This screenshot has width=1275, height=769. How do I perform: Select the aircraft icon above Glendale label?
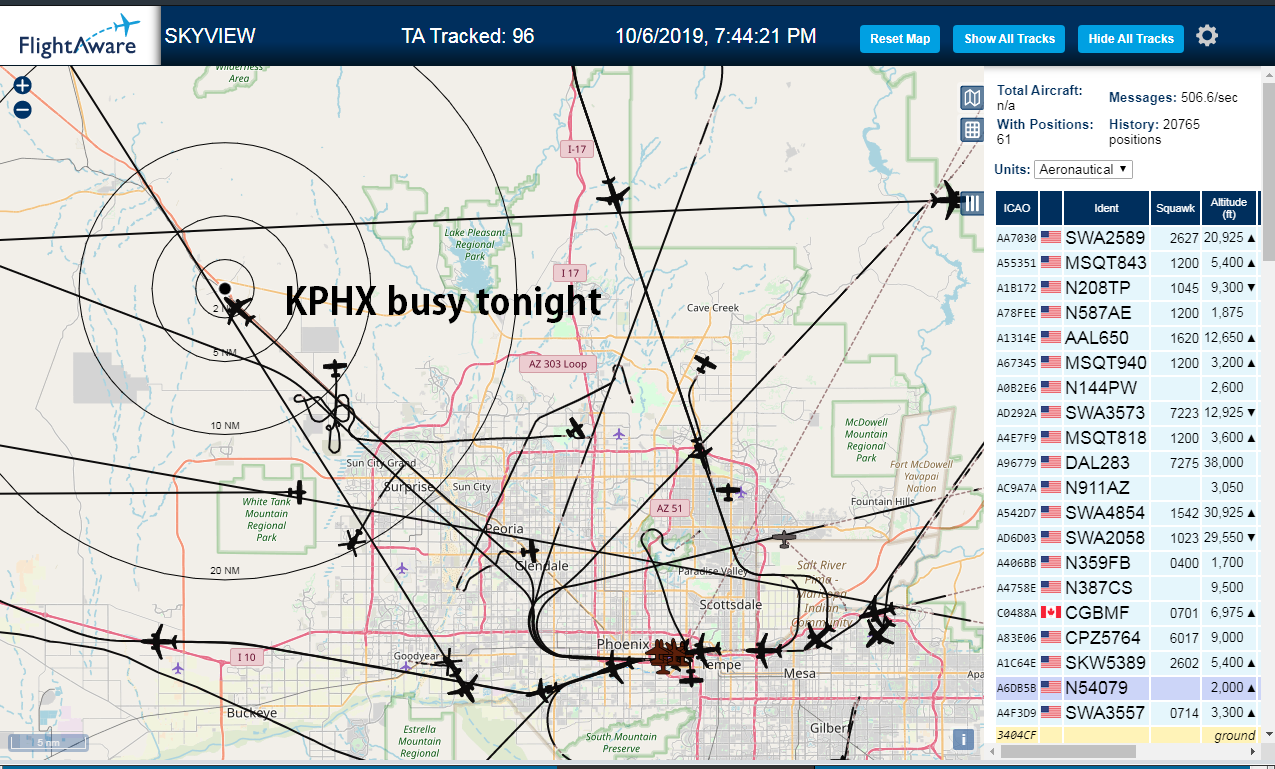[x=529, y=551]
